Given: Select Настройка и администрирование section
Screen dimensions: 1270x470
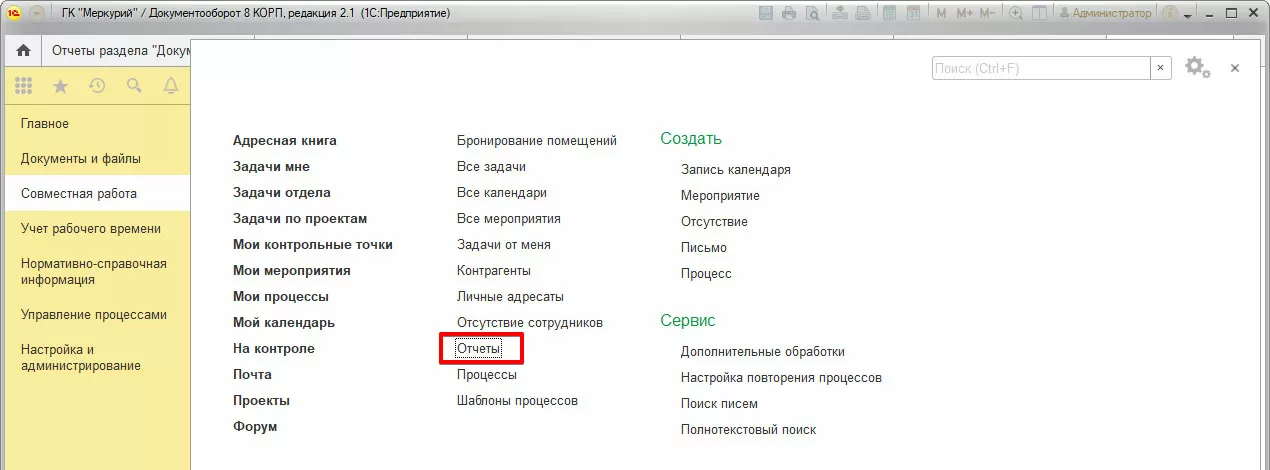Looking at the screenshot, I should point(95,358).
